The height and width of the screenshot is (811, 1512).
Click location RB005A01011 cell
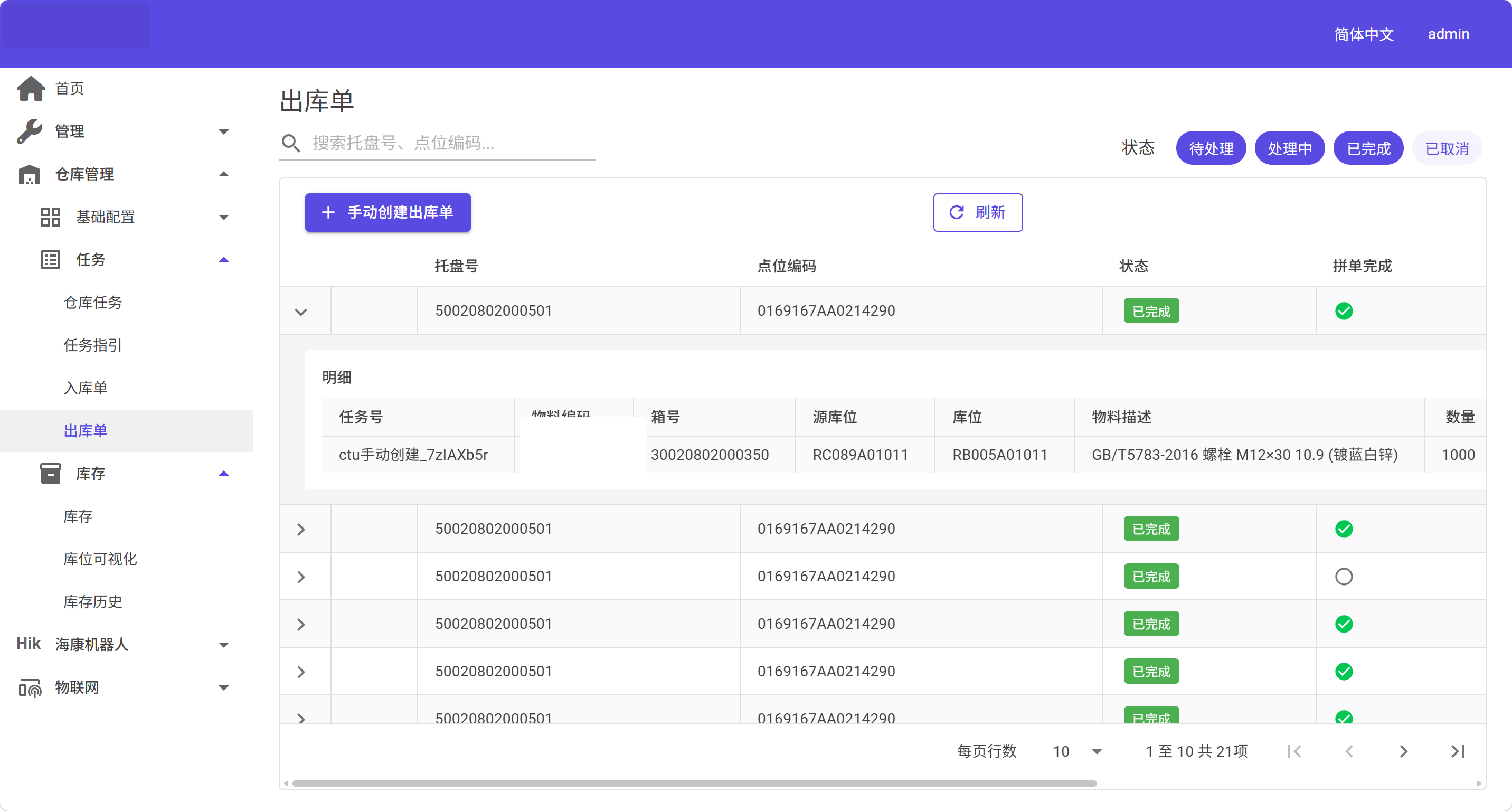tap(999, 455)
